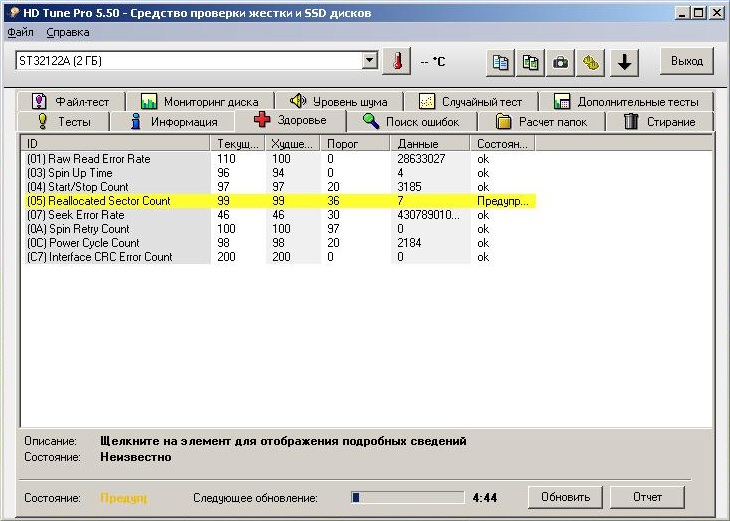Screen dimensions: 730x521
Task: Minimize the HD Tune Pro window
Action: click(x=682, y=13)
